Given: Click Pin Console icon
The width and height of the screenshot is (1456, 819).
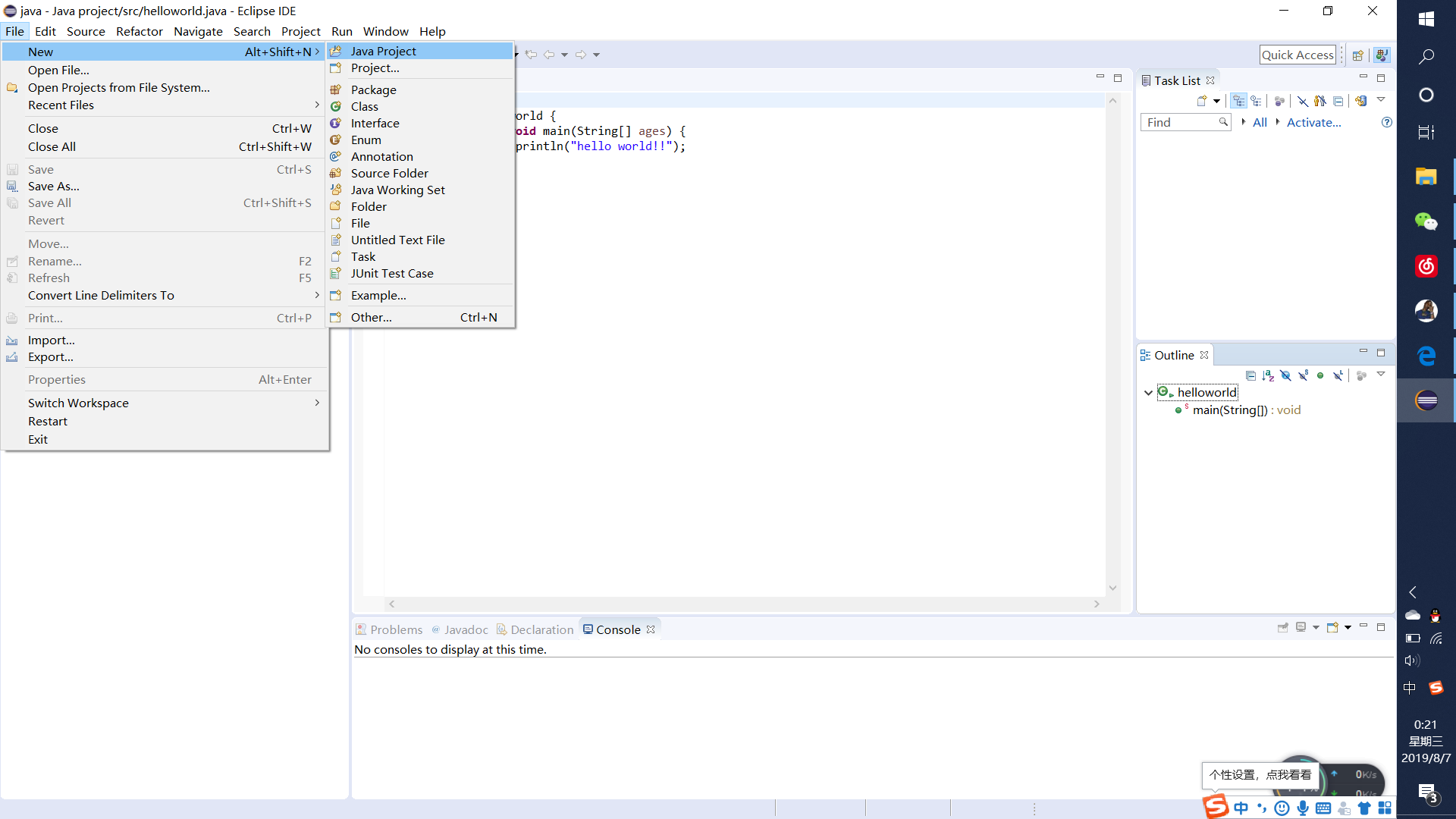Looking at the screenshot, I should point(1283,628).
